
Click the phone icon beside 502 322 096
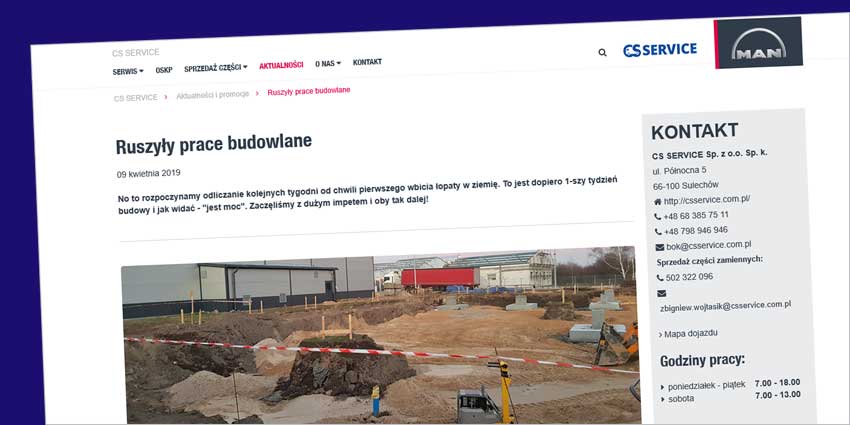(660, 278)
